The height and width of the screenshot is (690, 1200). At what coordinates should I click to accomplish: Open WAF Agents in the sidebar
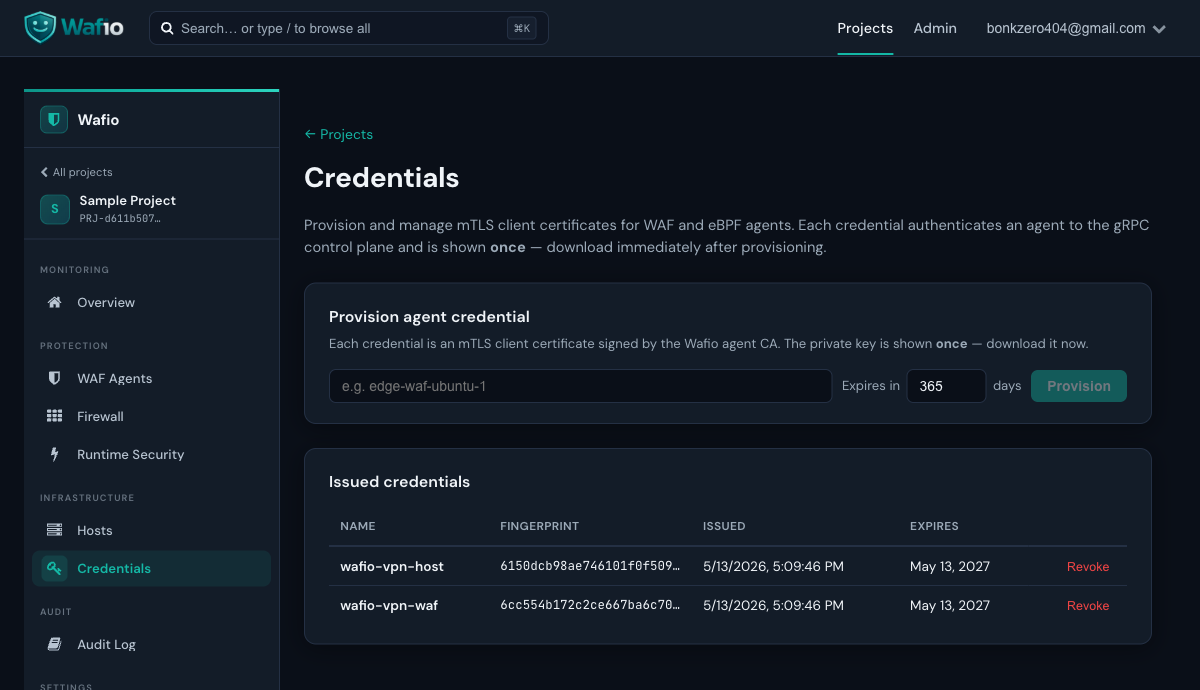tap(151, 378)
